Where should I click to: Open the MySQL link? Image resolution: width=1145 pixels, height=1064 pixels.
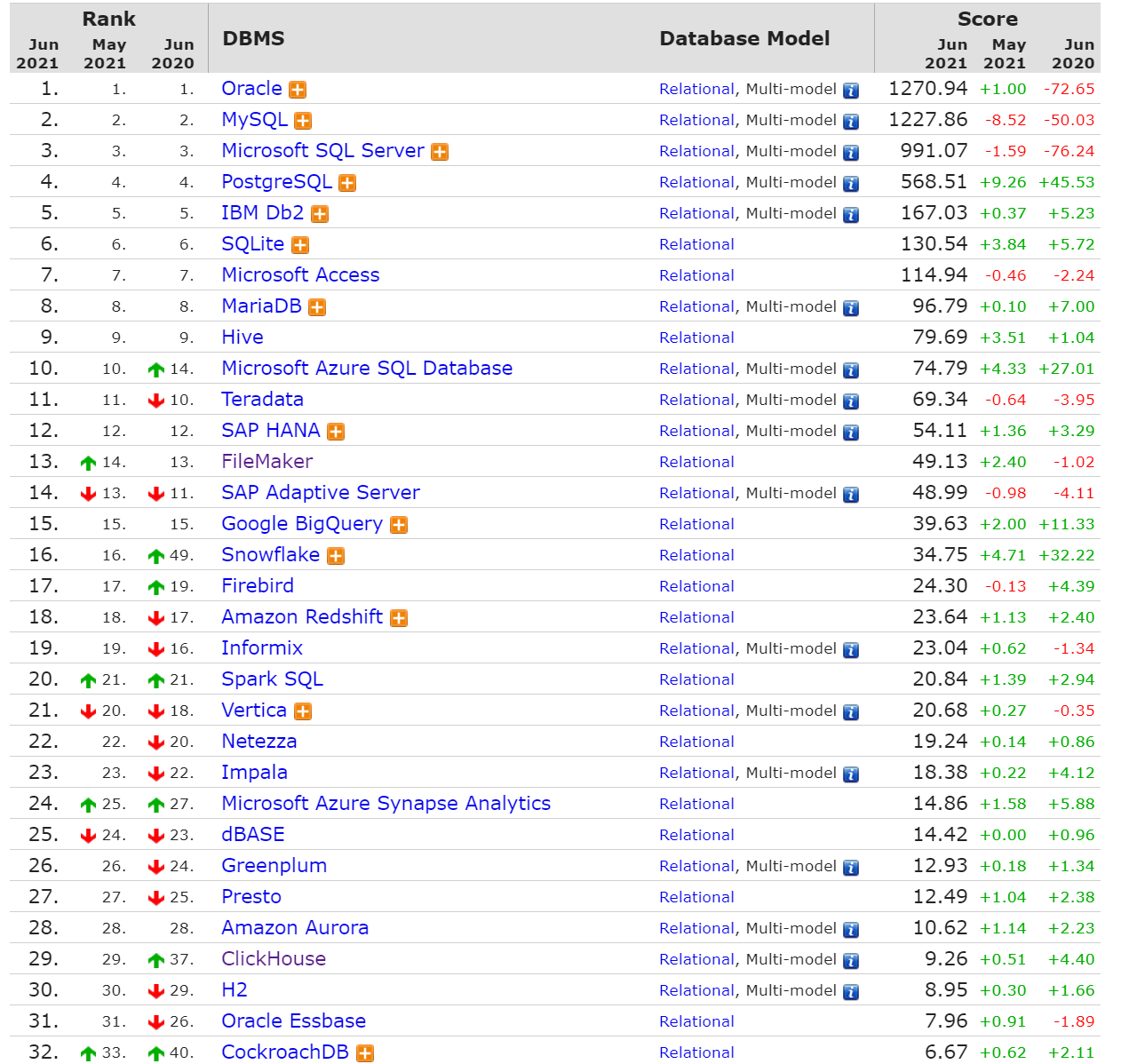pos(254,120)
